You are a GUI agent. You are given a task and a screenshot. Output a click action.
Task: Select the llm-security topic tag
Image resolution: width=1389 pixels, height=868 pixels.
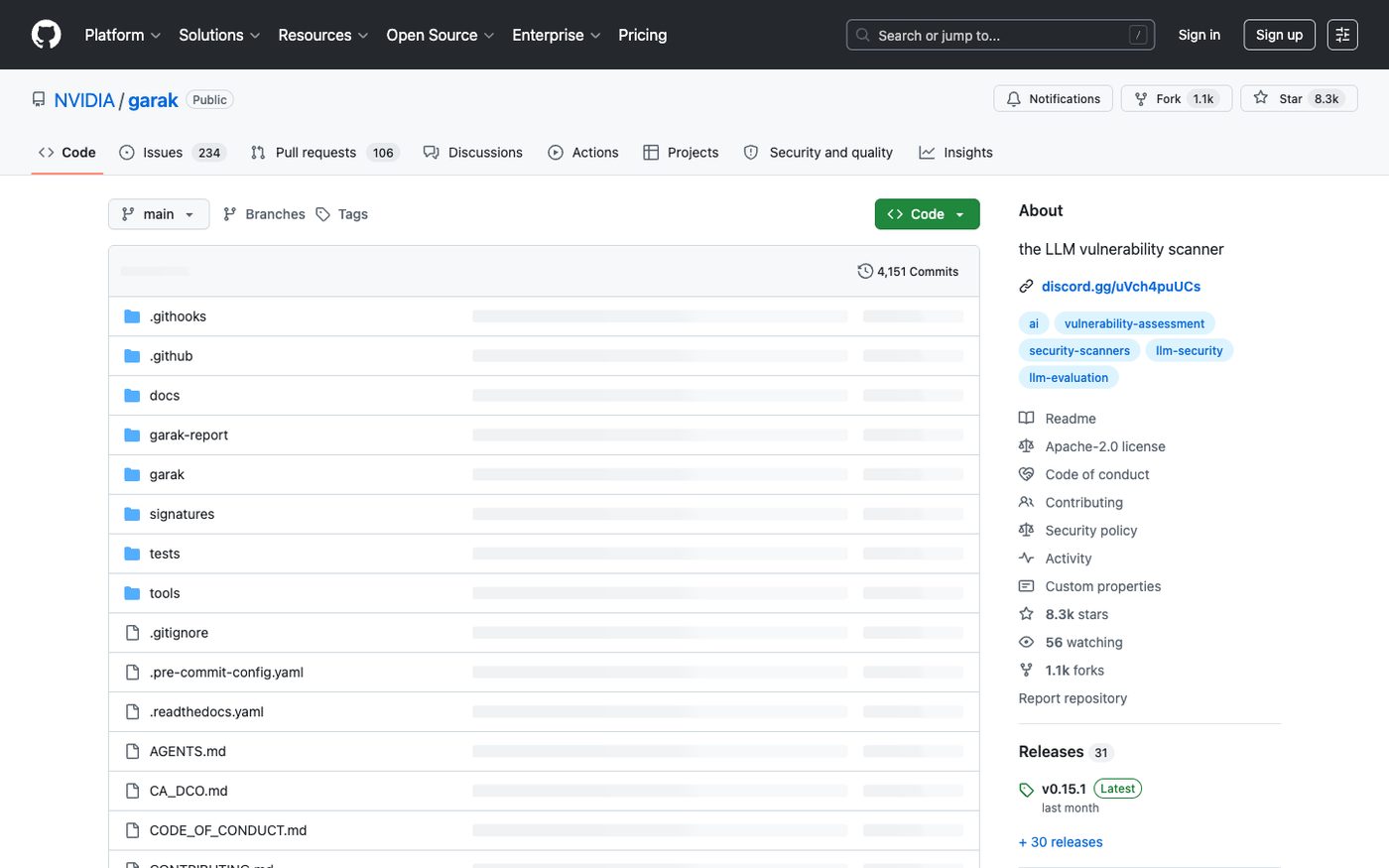(1189, 350)
